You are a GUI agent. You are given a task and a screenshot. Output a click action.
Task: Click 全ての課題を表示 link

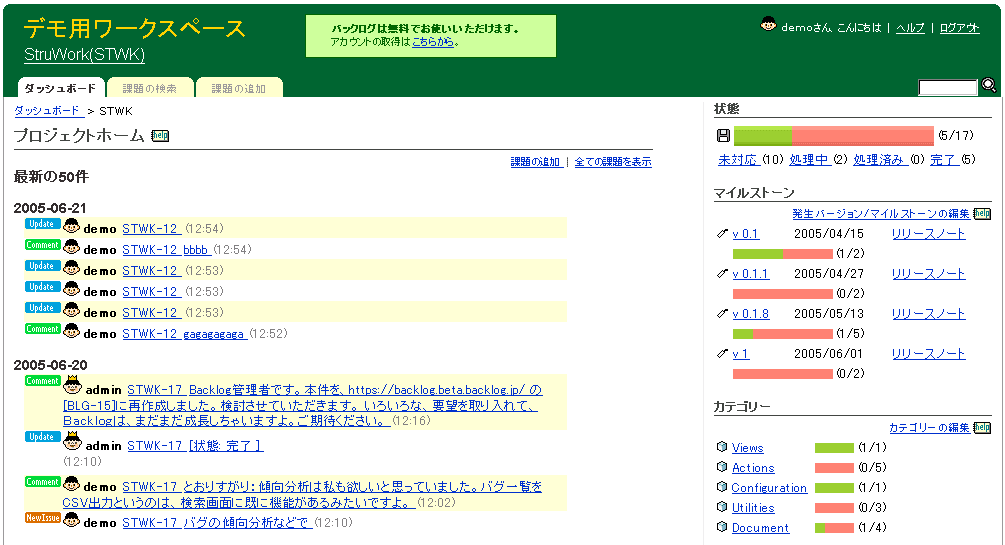613,162
